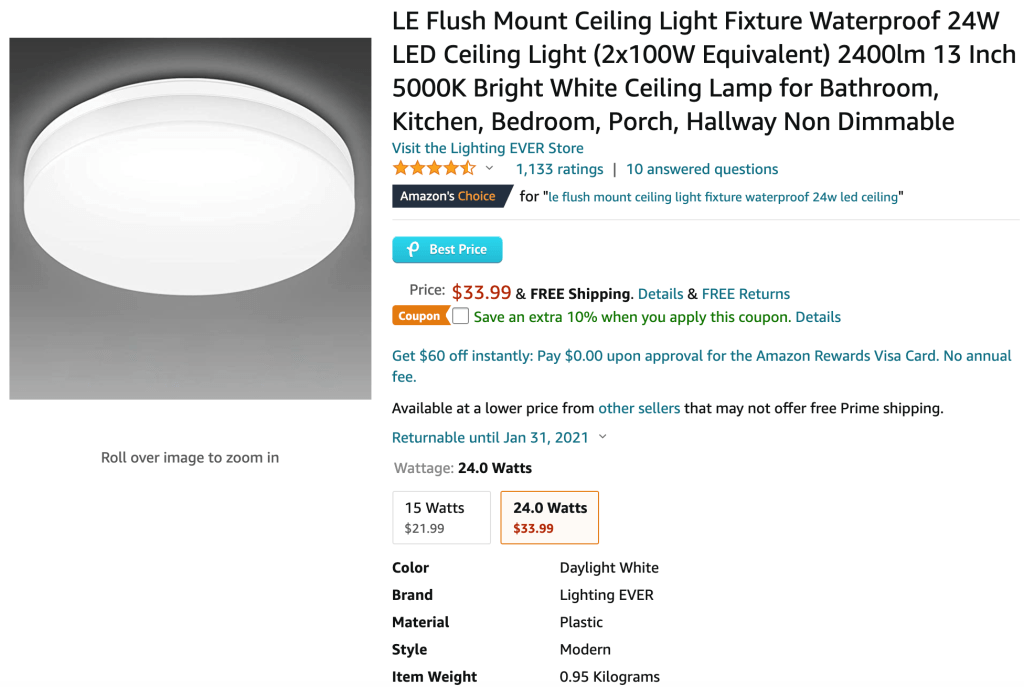Click the FREE Returns link

pyautogui.click(x=746, y=294)
